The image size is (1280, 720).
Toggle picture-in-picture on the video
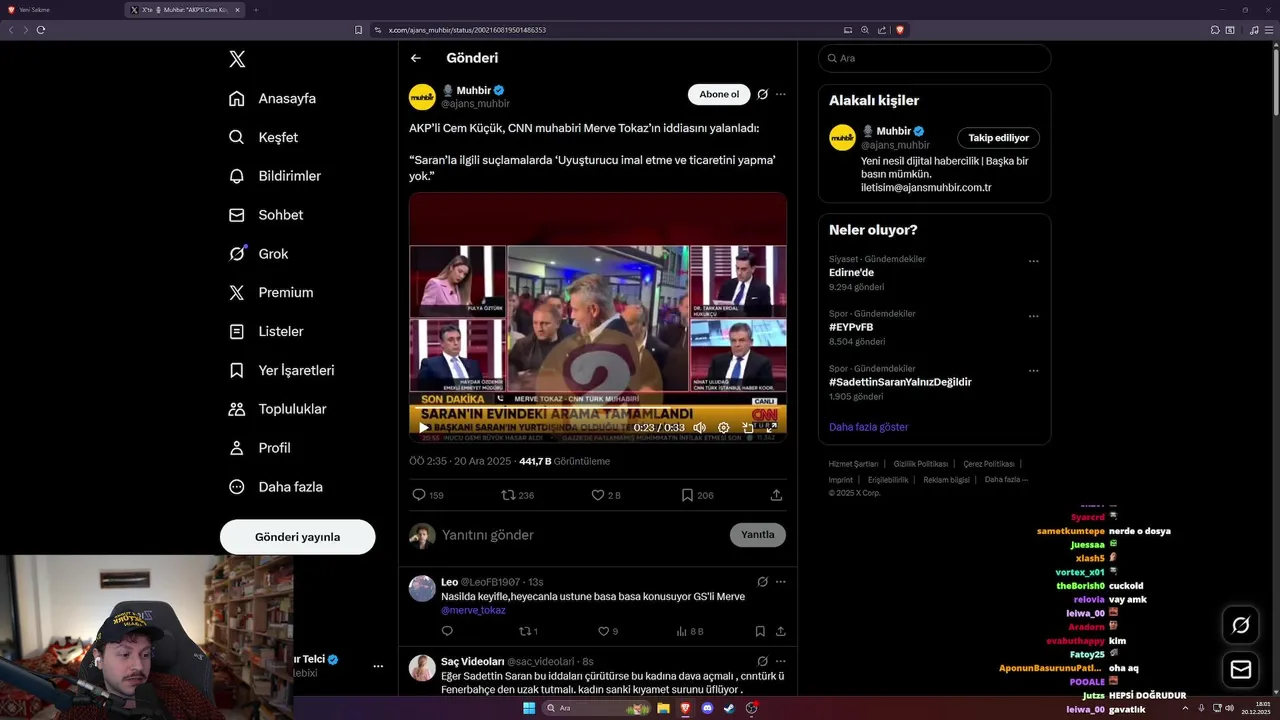click(748, 428)
